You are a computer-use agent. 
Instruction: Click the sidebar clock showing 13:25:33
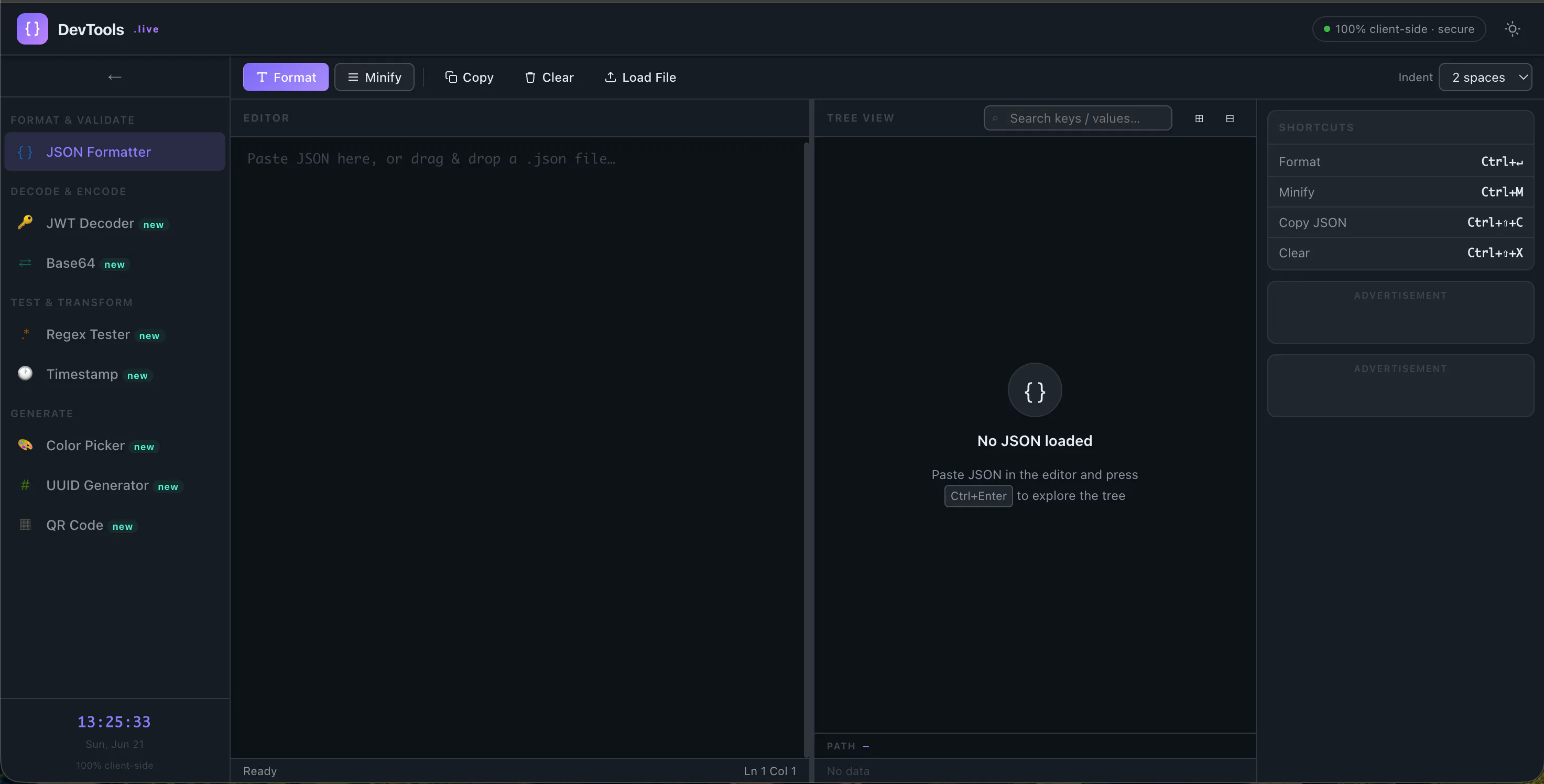tap(114, 722)
